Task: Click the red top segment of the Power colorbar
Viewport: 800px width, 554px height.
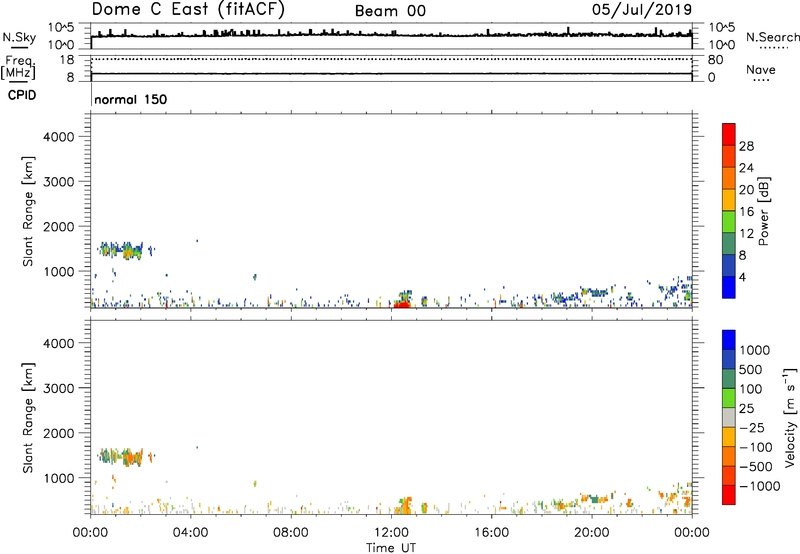Action: [x=729, y=134]
